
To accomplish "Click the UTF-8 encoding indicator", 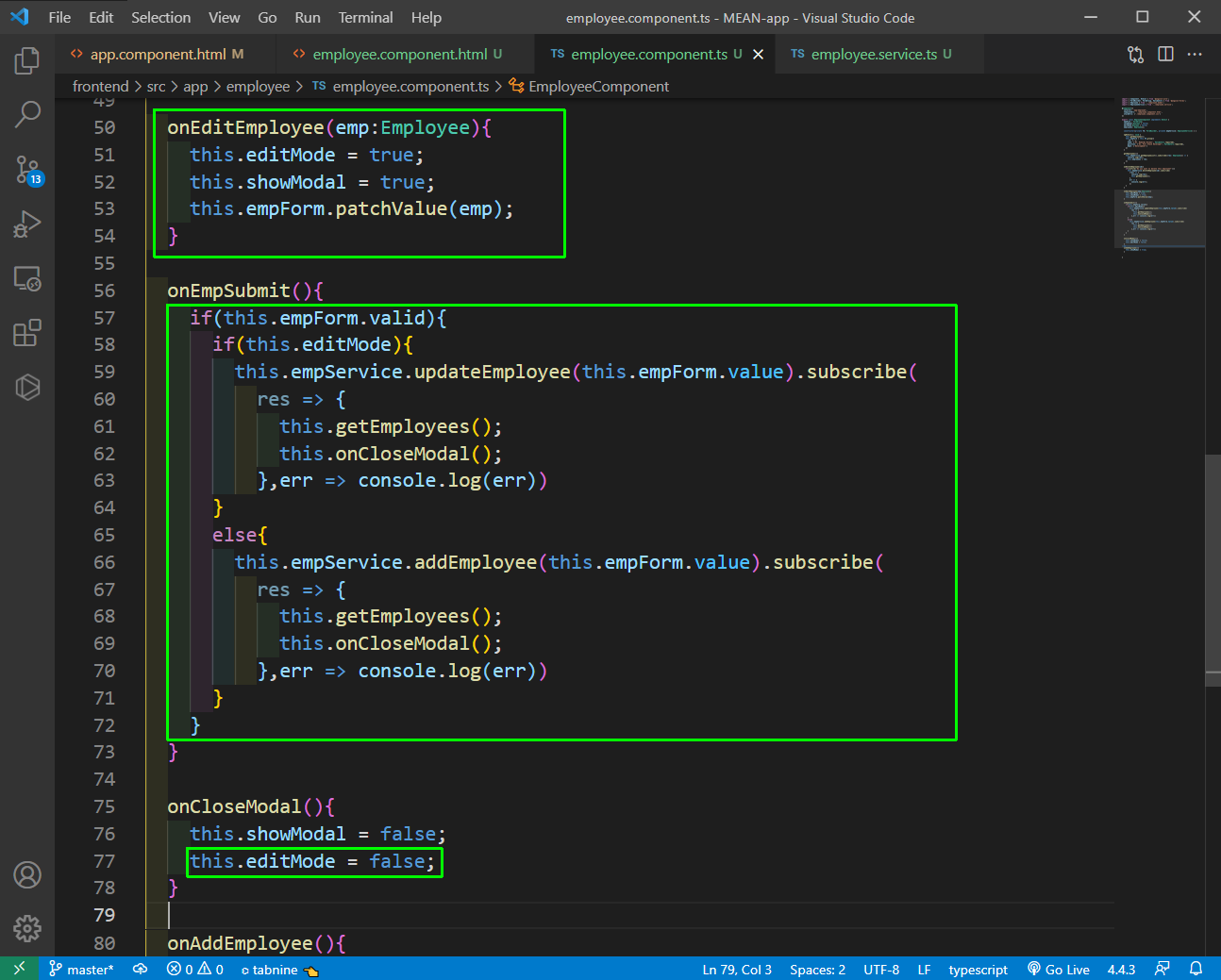I will pos(881,969).
